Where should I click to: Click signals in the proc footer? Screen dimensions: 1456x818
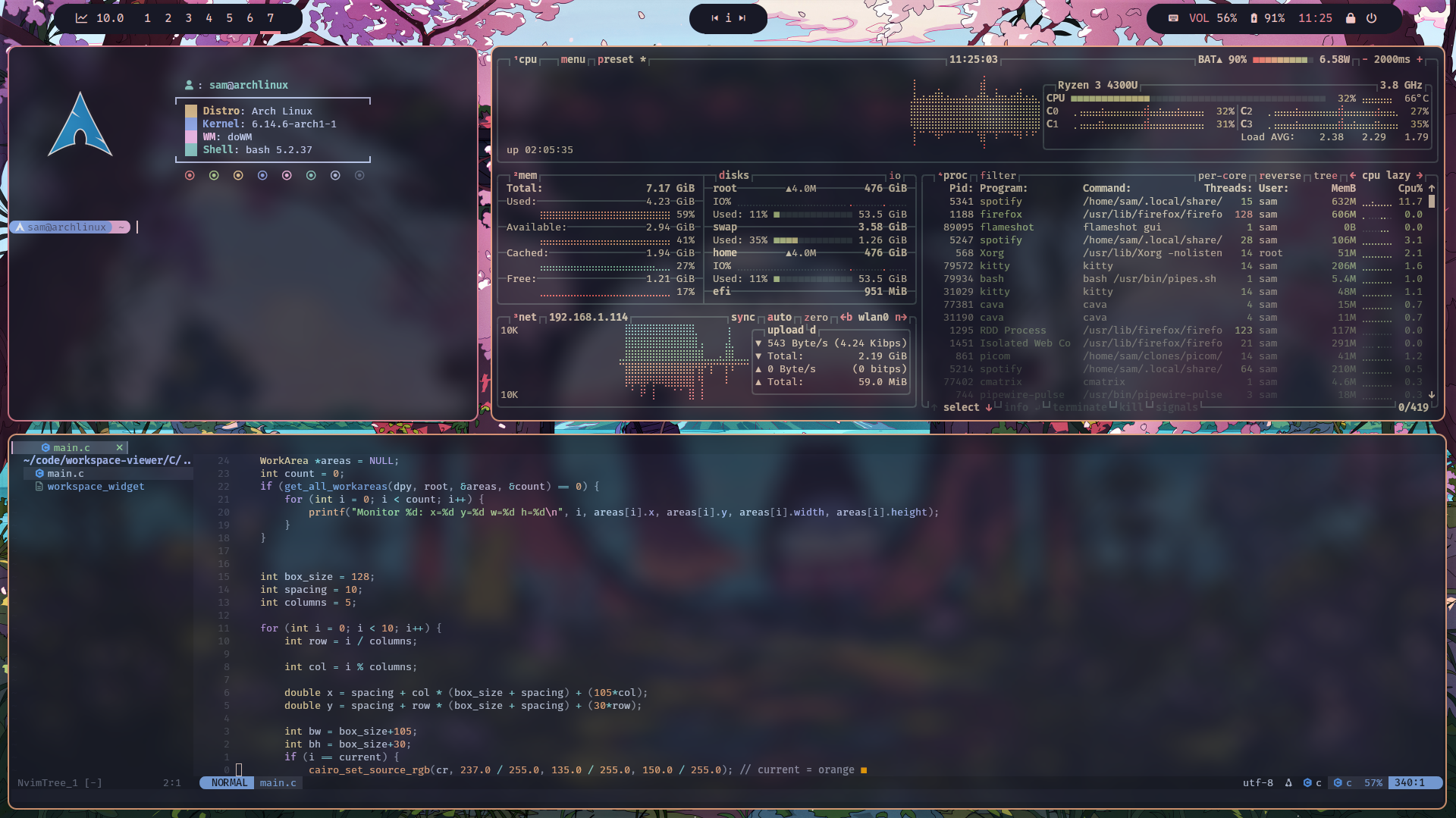[1177, 407]
